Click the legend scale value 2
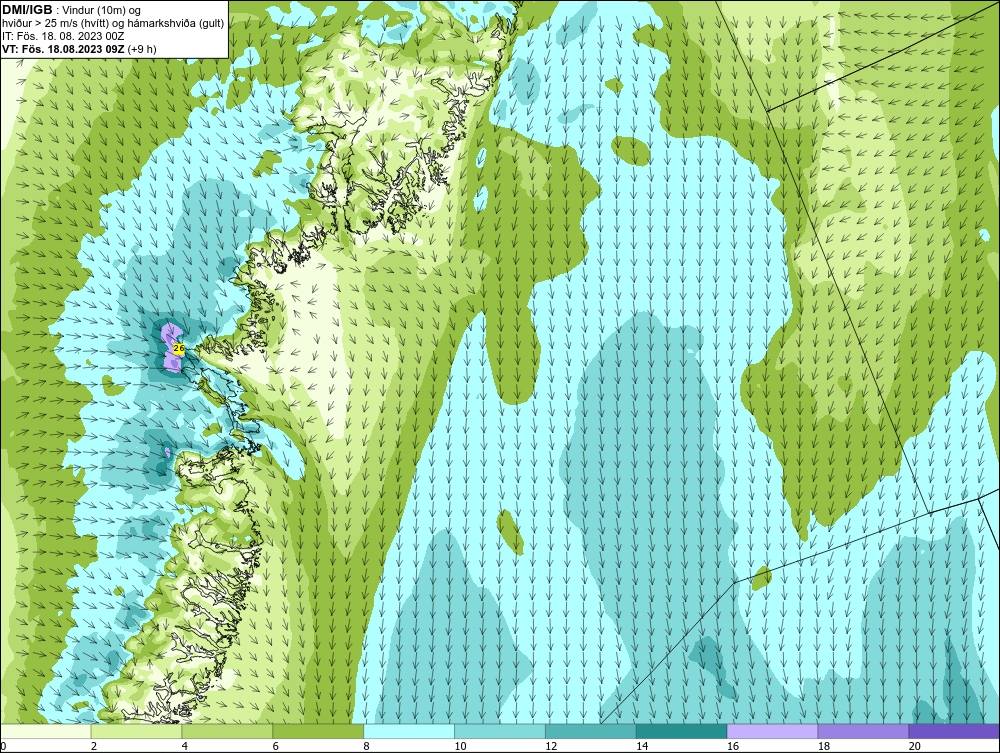Screen dimensions: 1000x753 [x=94, y=746]
